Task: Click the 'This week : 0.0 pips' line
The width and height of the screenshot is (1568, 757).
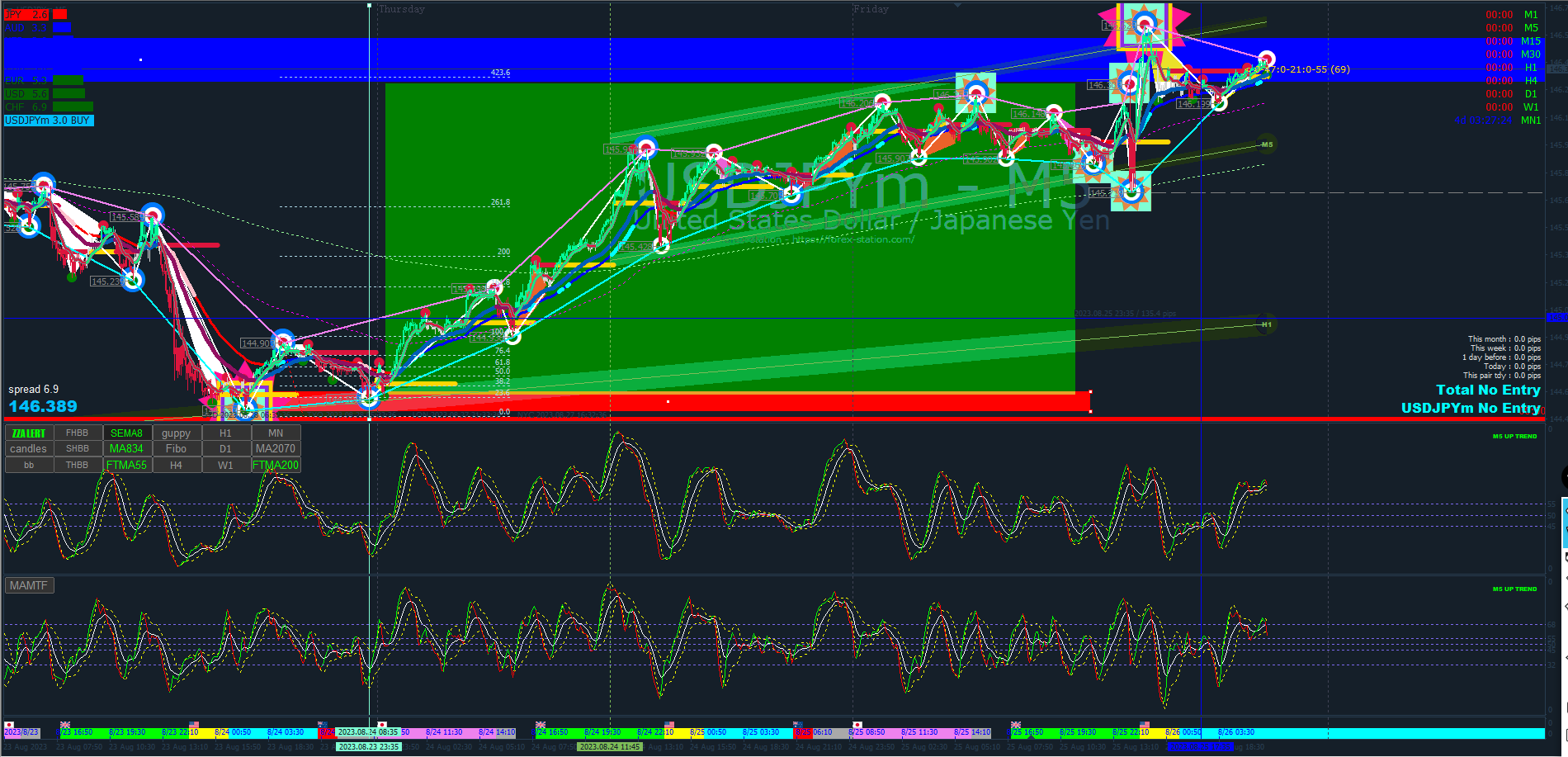Action: coord(1505,348)
